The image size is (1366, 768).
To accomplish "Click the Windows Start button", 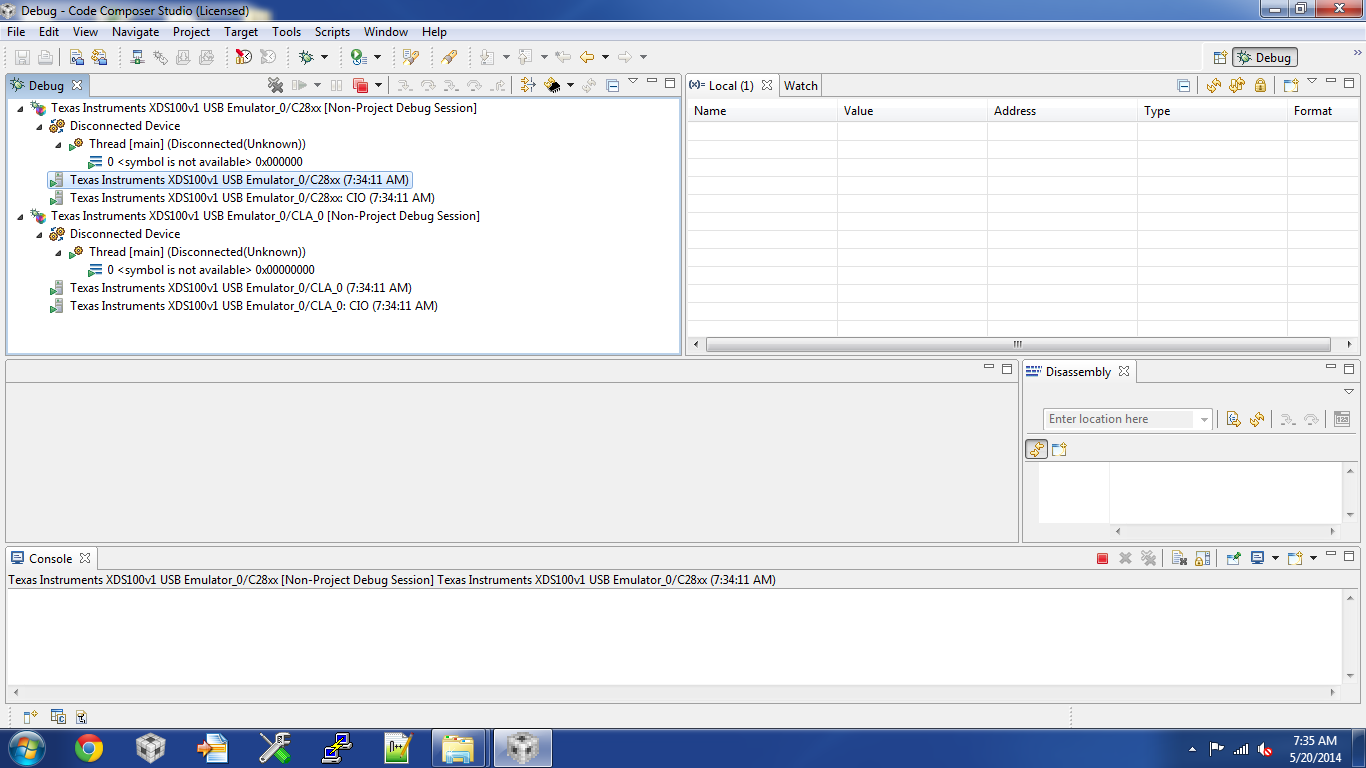I will pyautogui.click(x=26, y=748).
